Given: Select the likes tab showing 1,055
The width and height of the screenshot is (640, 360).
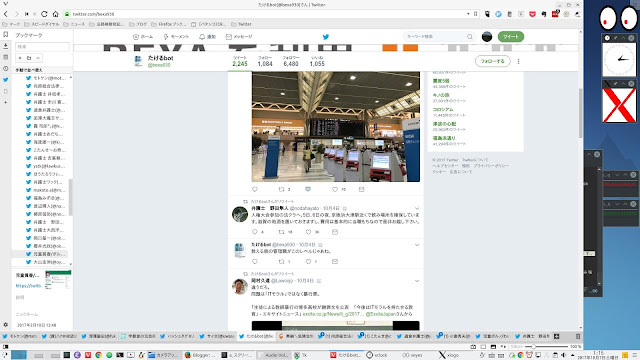Looking at the screenshot, I should click(x=317, y=61).
